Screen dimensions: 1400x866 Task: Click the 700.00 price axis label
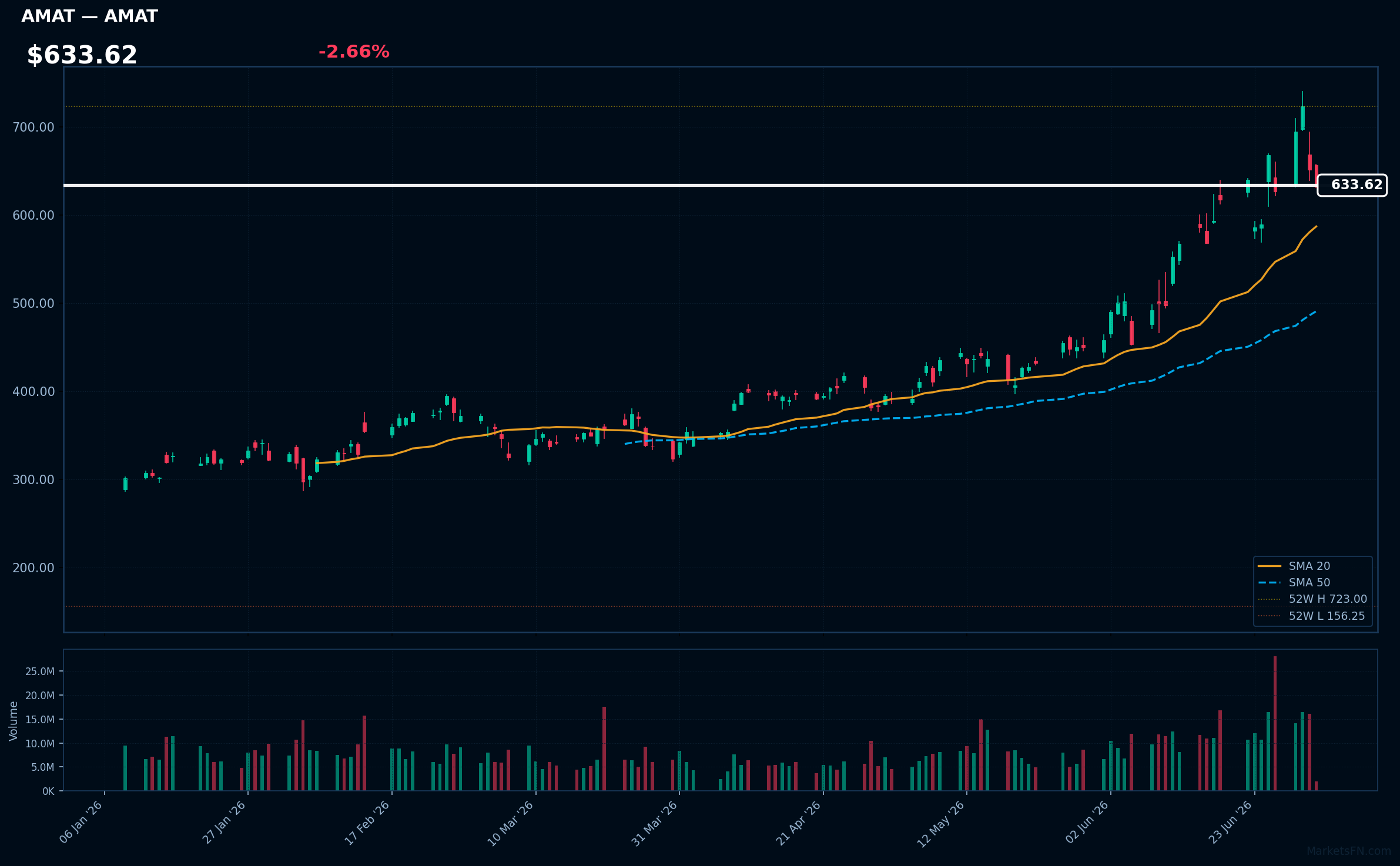[34, 127]
